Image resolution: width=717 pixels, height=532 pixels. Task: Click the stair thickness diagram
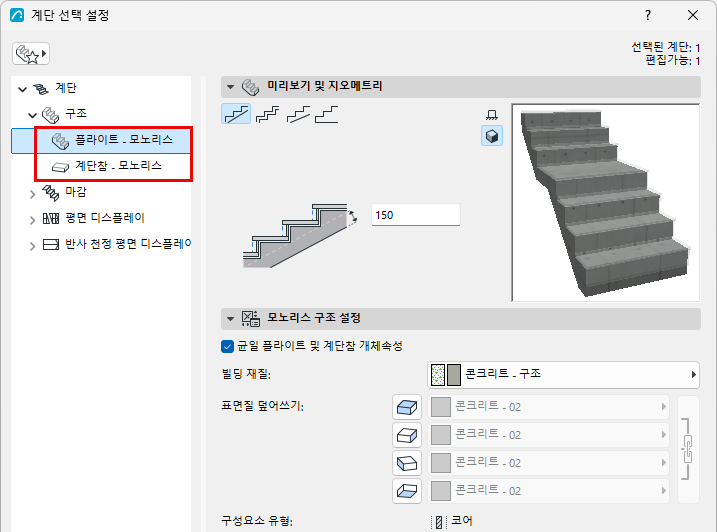(x=300, y=236)
